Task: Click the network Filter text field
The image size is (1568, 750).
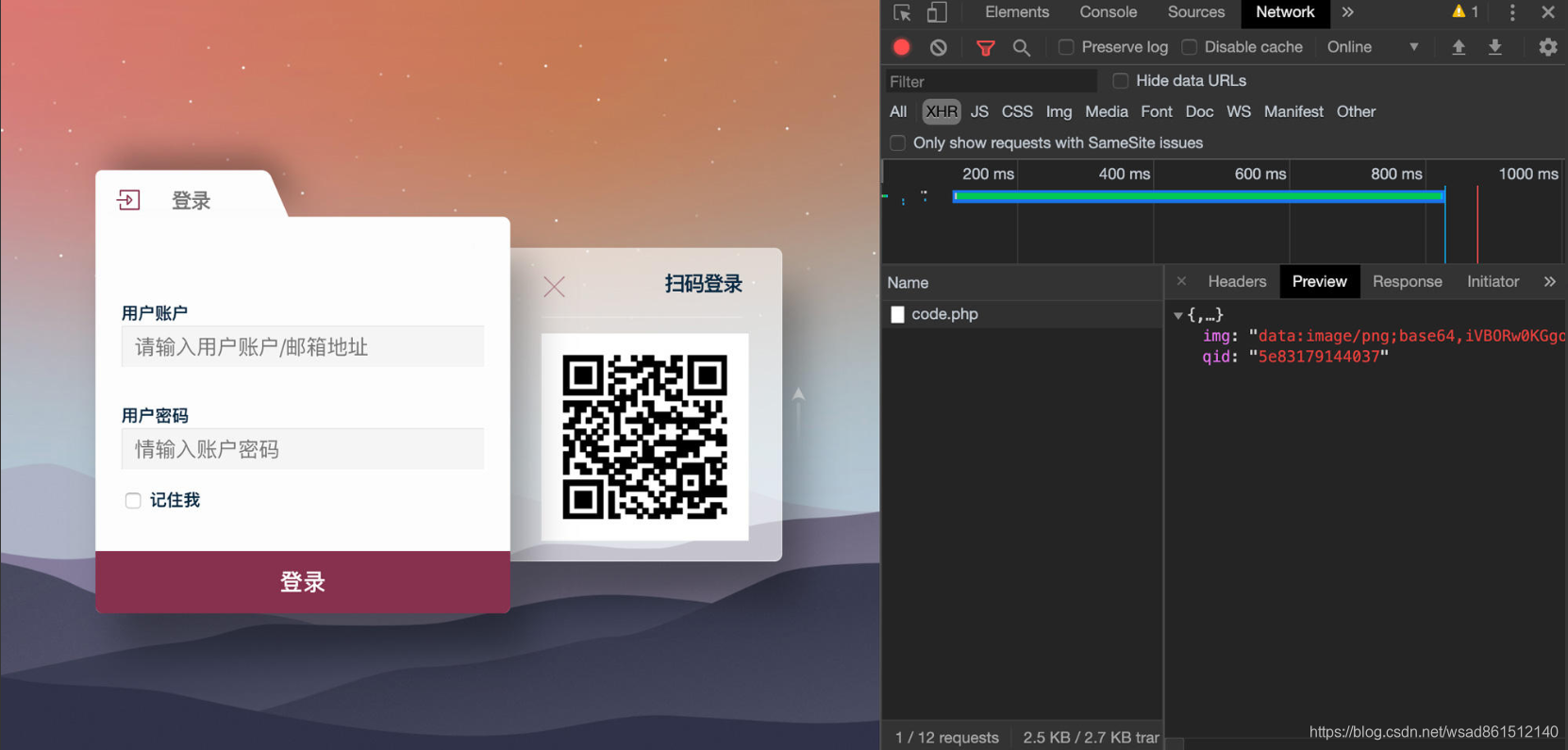Action: point(991,81)
